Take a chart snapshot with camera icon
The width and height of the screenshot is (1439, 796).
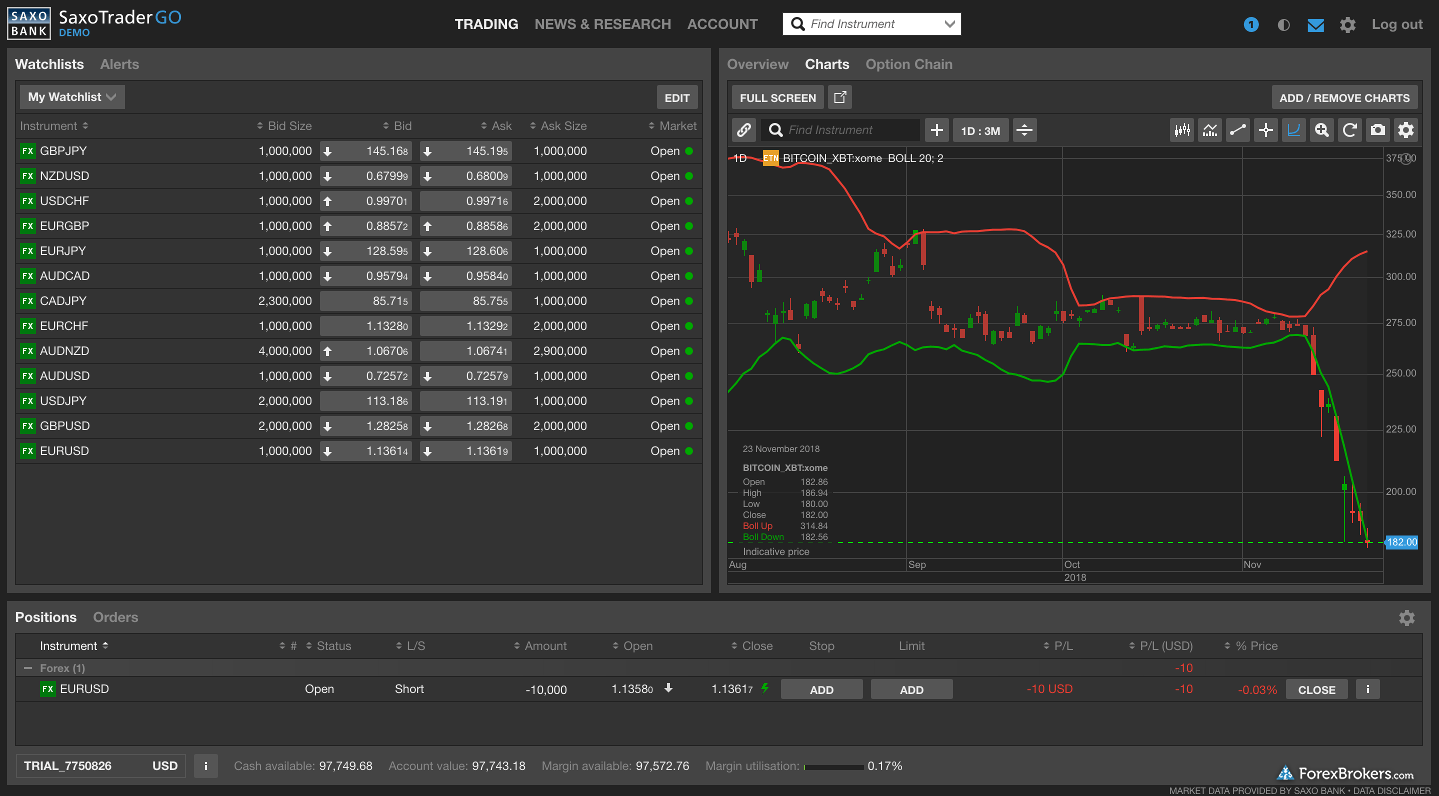point(1378,130)
